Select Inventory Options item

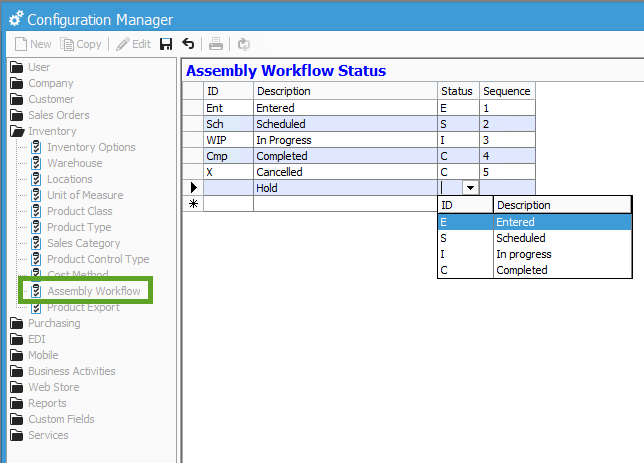83,147
